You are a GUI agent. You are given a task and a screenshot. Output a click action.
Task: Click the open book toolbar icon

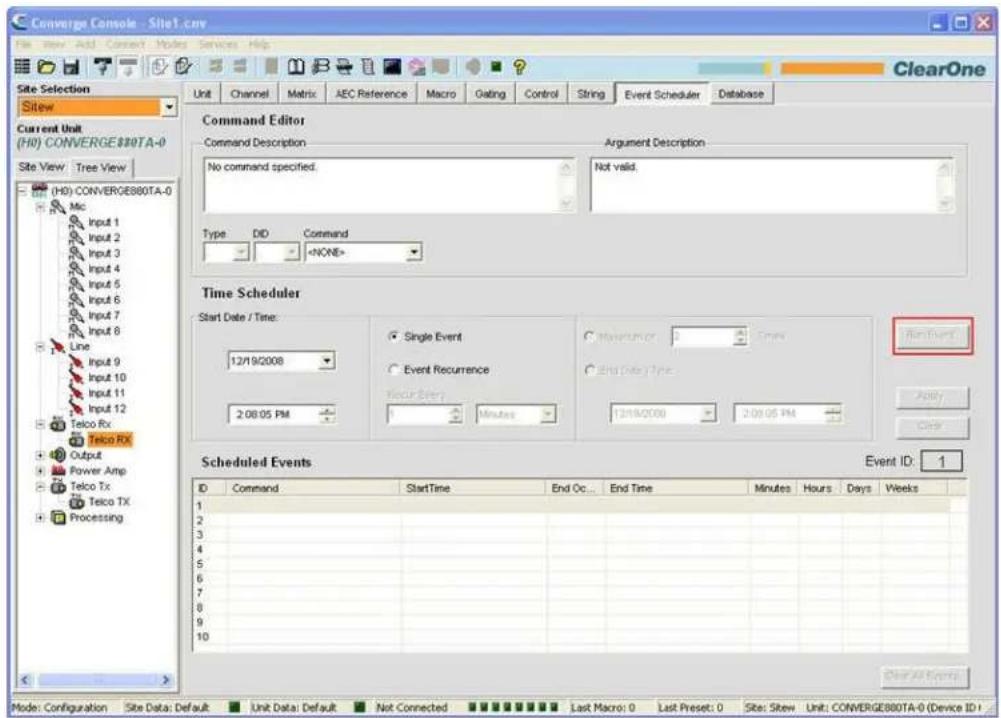click(x=296, y=66)
